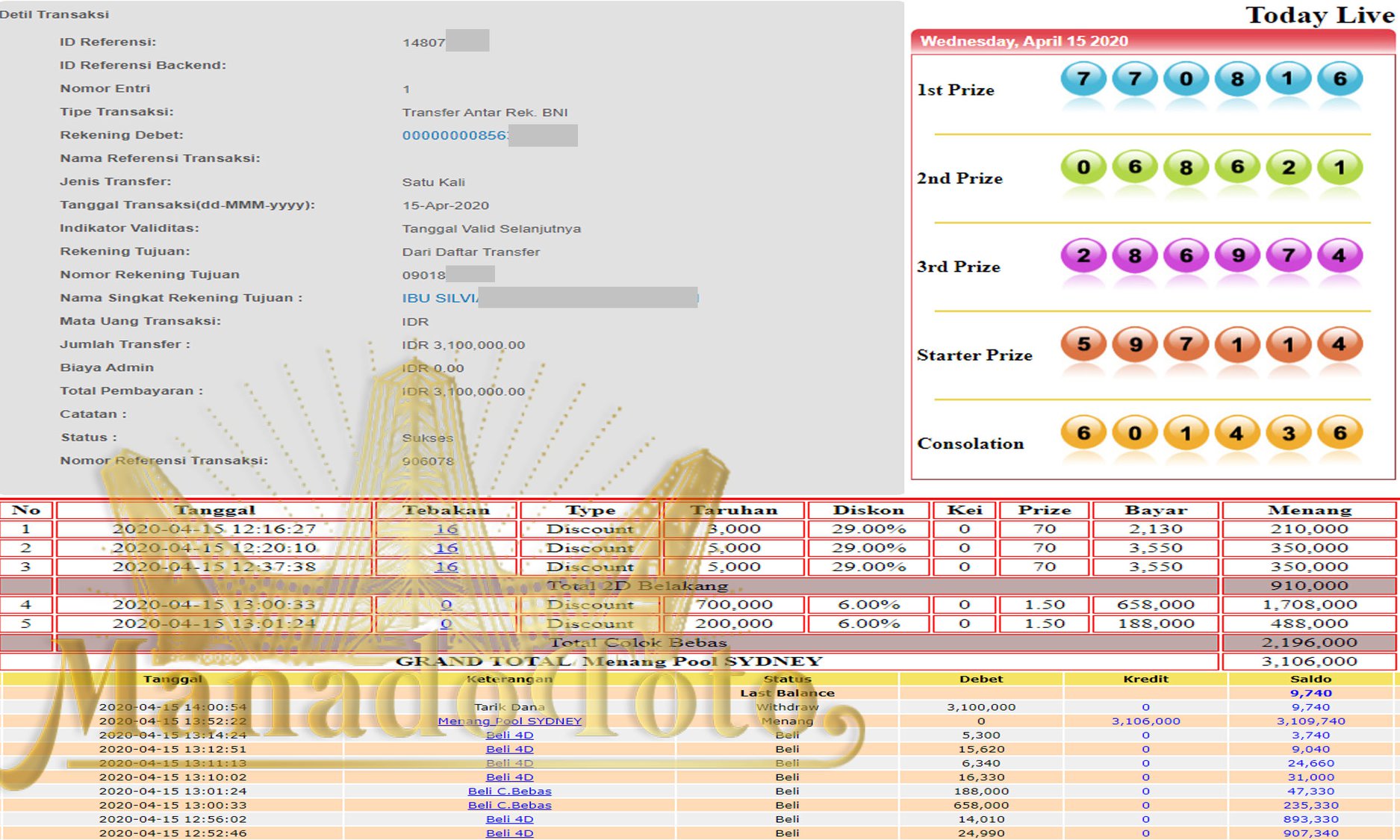Viewport: 1400px width, 840px height.
Task: Click the Taruhan column header
Action: coord(733,510)
